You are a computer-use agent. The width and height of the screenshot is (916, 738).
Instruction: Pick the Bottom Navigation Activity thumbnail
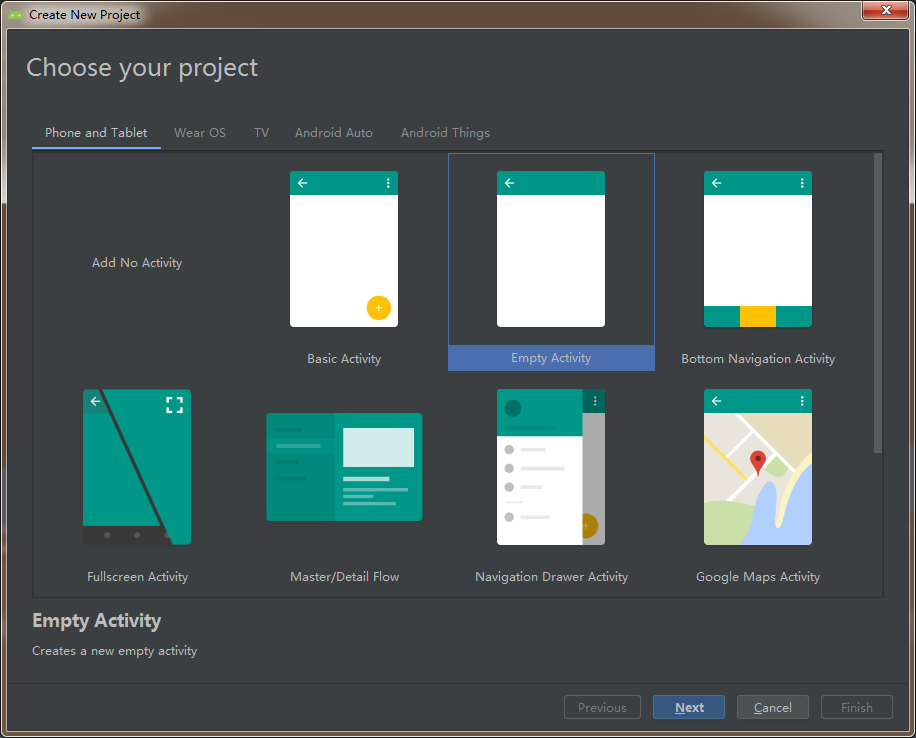point(757,249)
